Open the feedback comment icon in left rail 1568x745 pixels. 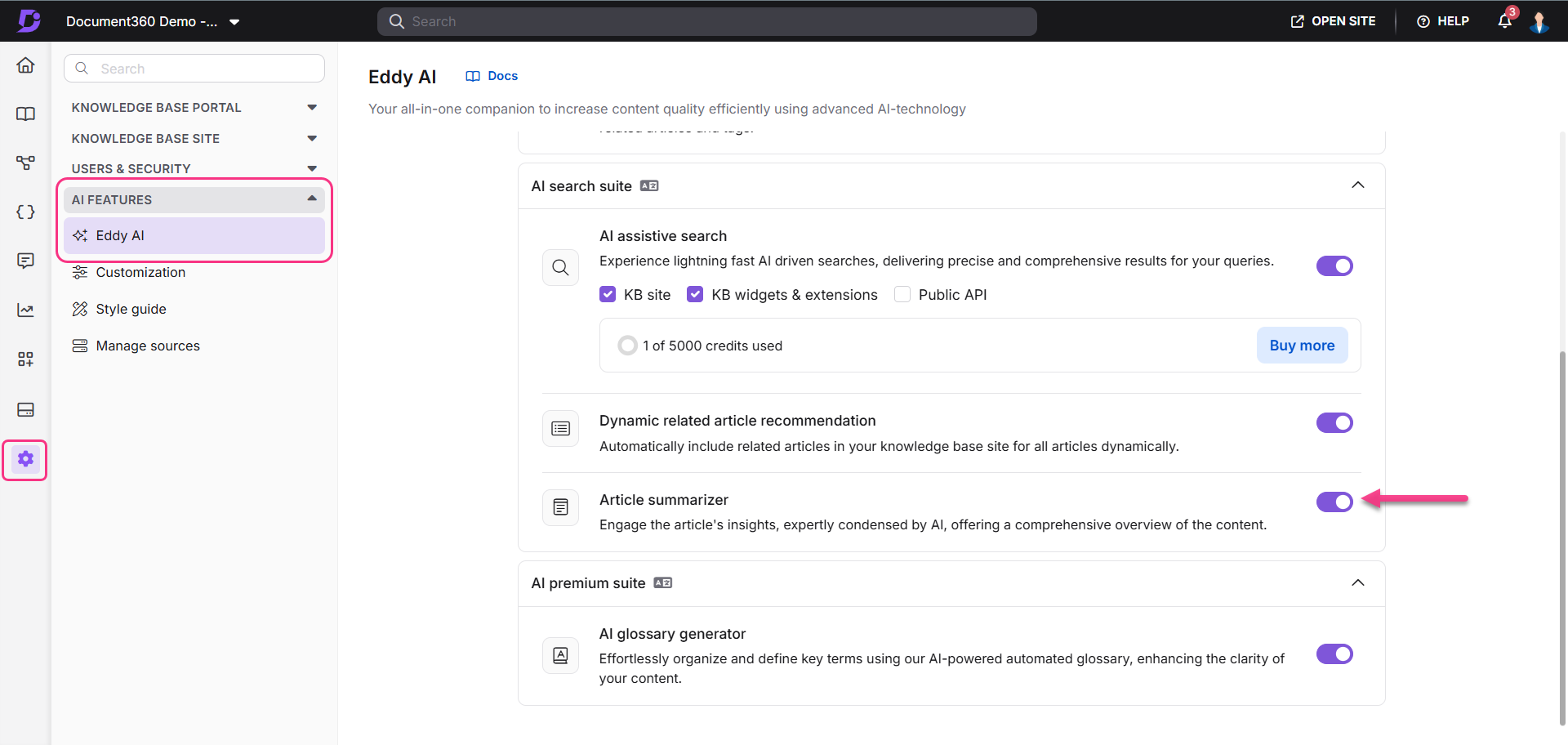(x=25, y=261)
